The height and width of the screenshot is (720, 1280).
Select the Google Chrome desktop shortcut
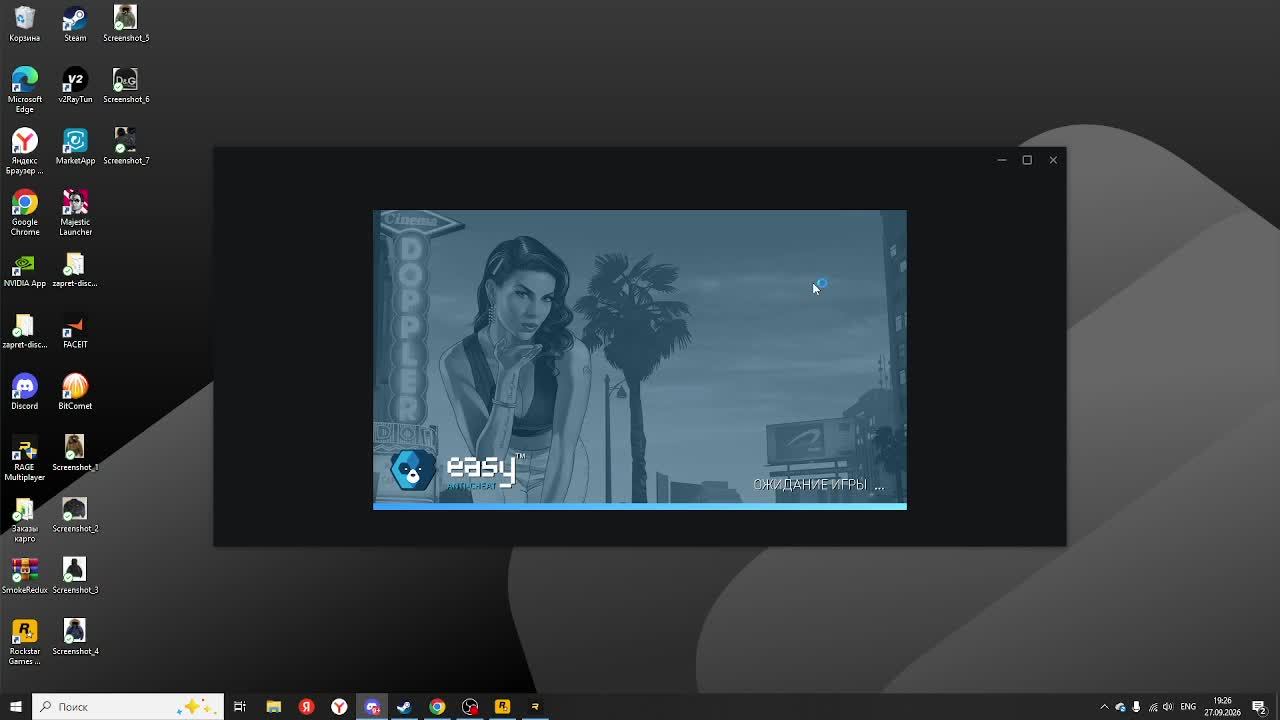(25, 213)
